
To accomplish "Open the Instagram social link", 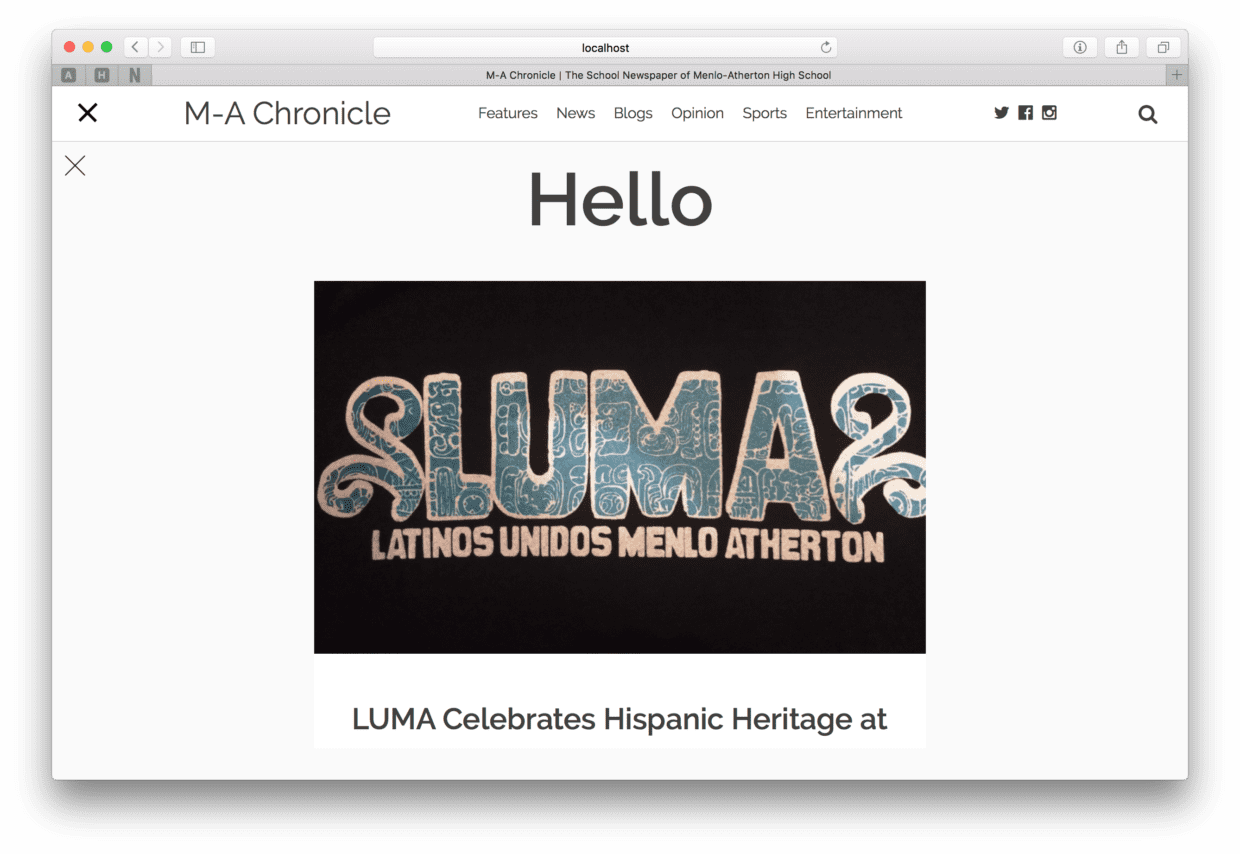I will (1049, 113).
